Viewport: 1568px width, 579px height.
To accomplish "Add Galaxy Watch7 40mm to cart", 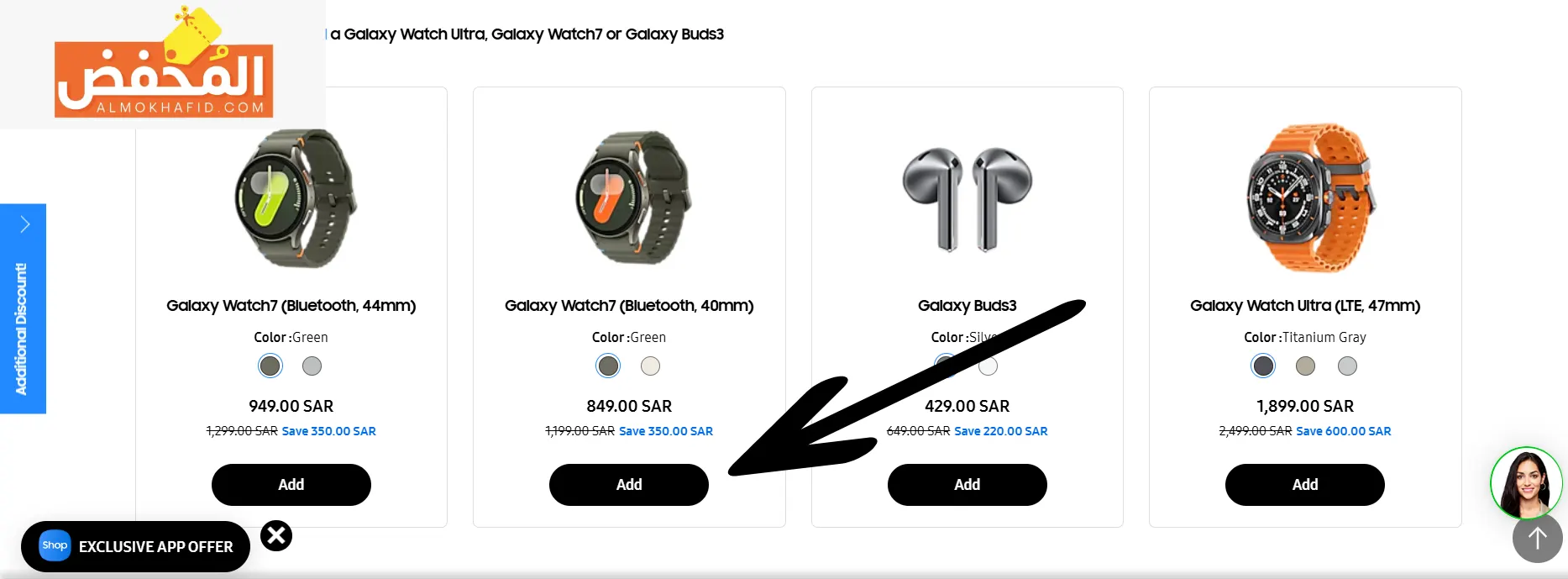I will click(x=629, y=485).
